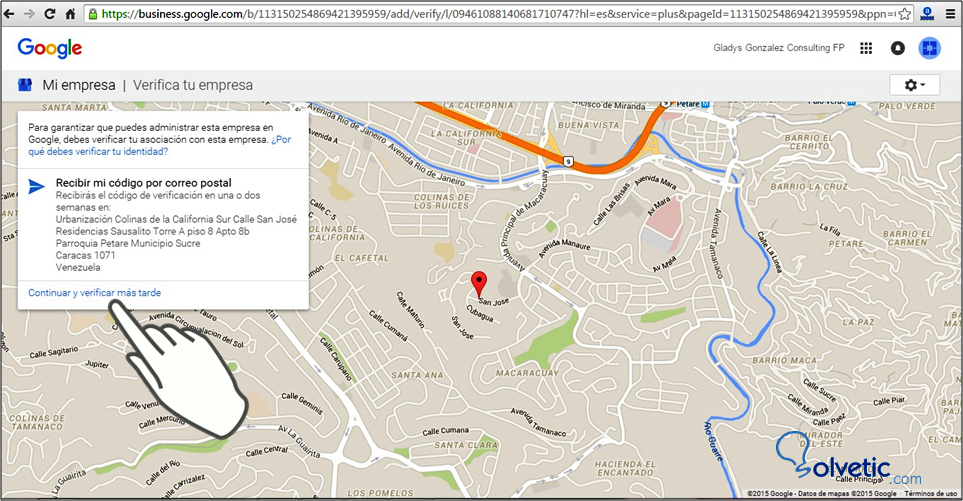Click the SANTA CLARA map label

[x=466, y=445]
